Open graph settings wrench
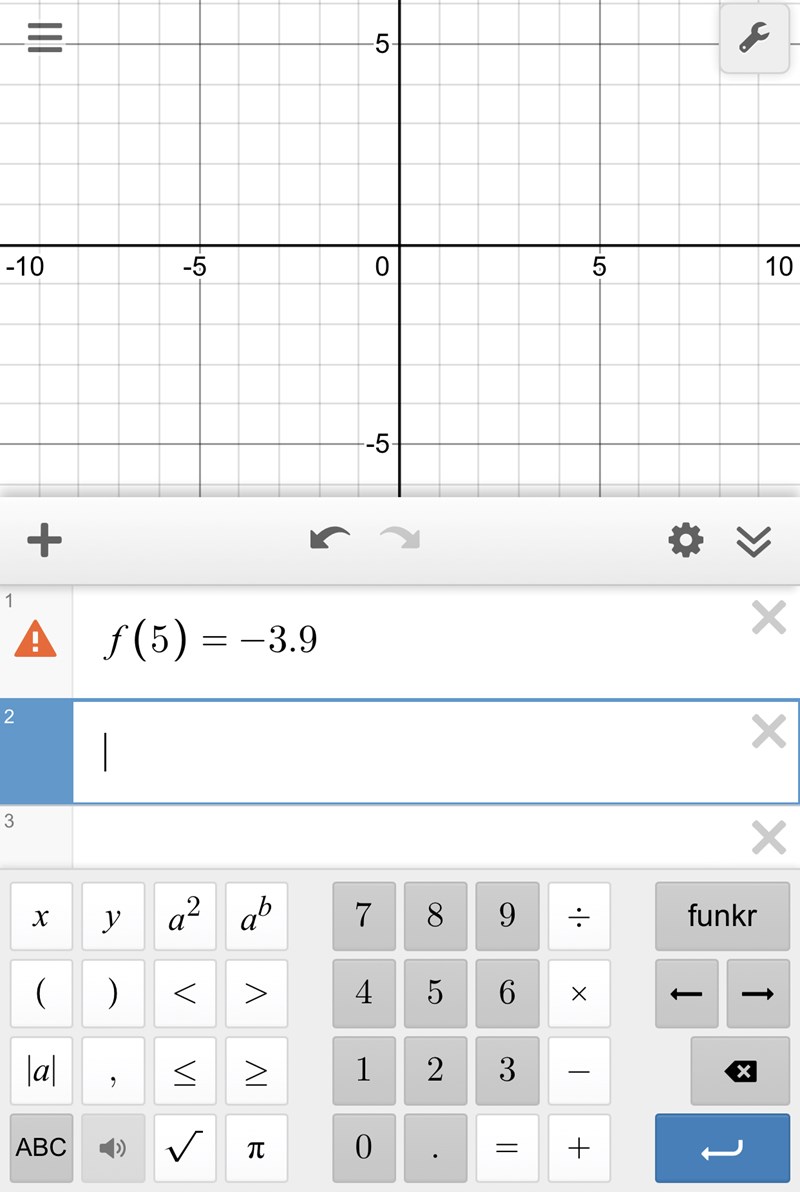The height and width of the screenshot is (1192, 800). (753, 41)
